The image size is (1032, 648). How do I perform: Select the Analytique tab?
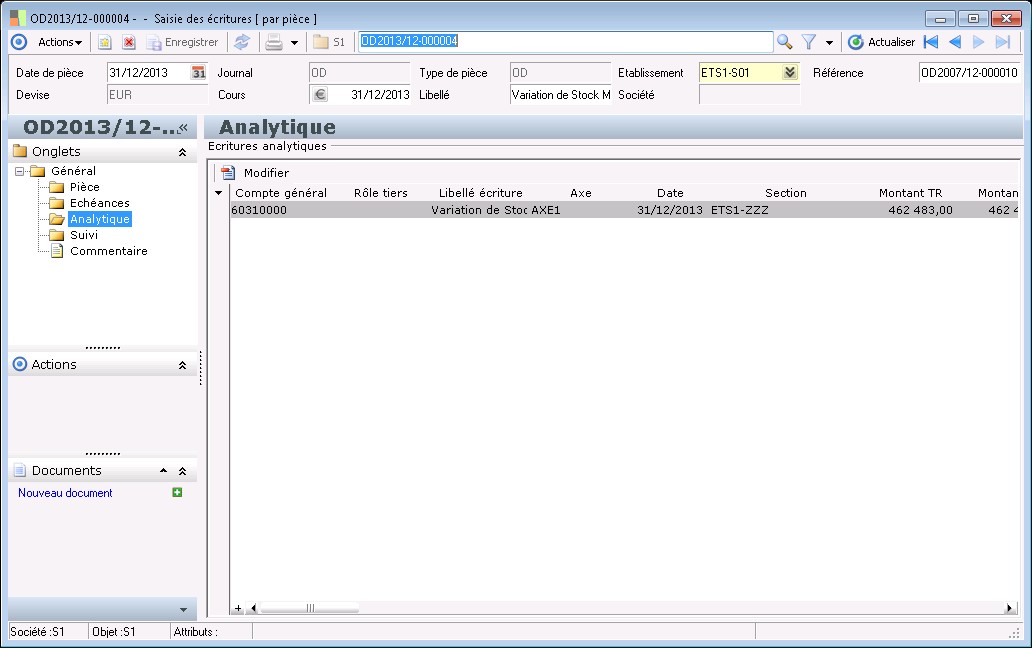pyautogui.click(x=100, y=219)
